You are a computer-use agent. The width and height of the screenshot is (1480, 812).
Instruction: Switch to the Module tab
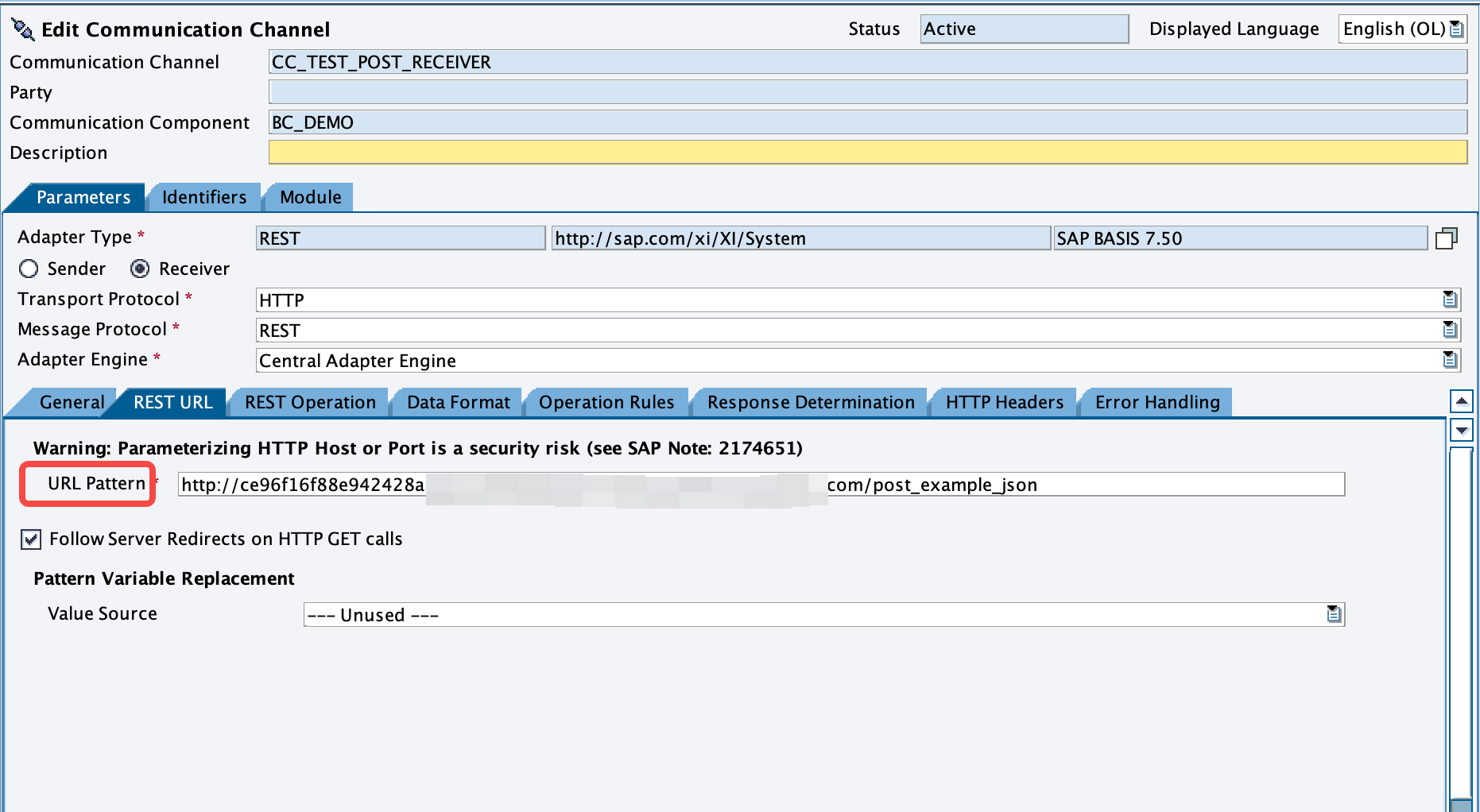click(310, 197)
